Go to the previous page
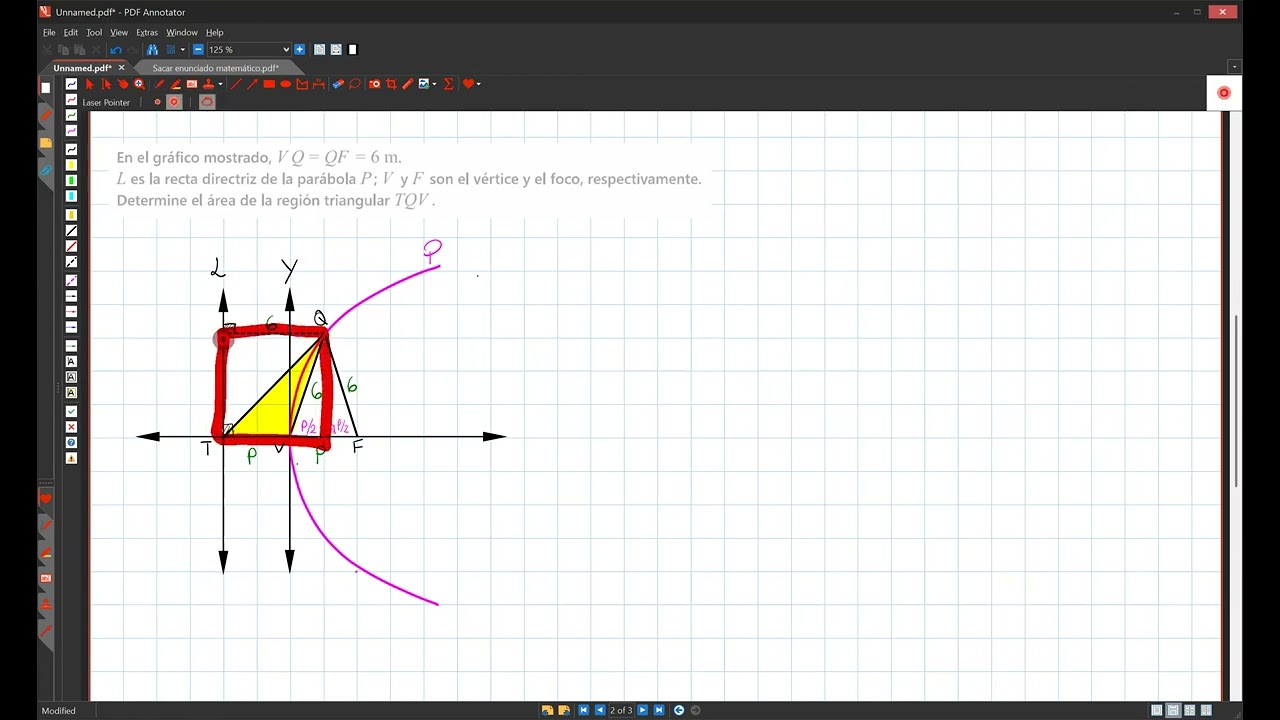The height and width of the screenshot is (720, 1280). pyautogui.click(x=600, y=710)
